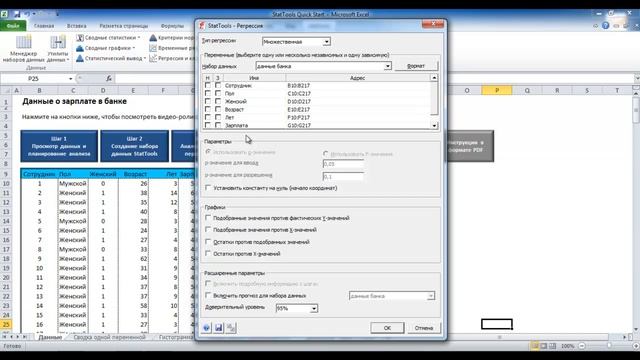Click the variable list scrollbar down arrow
The height and width of the screenshot is (360, 640).
pyautogui.click(x=434, y=125)
